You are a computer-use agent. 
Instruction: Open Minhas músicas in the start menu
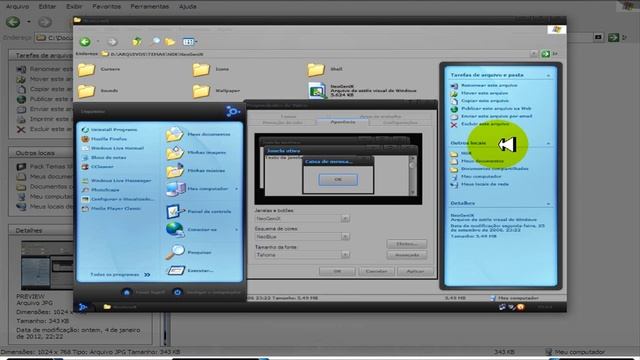click(x=196, y=171)
